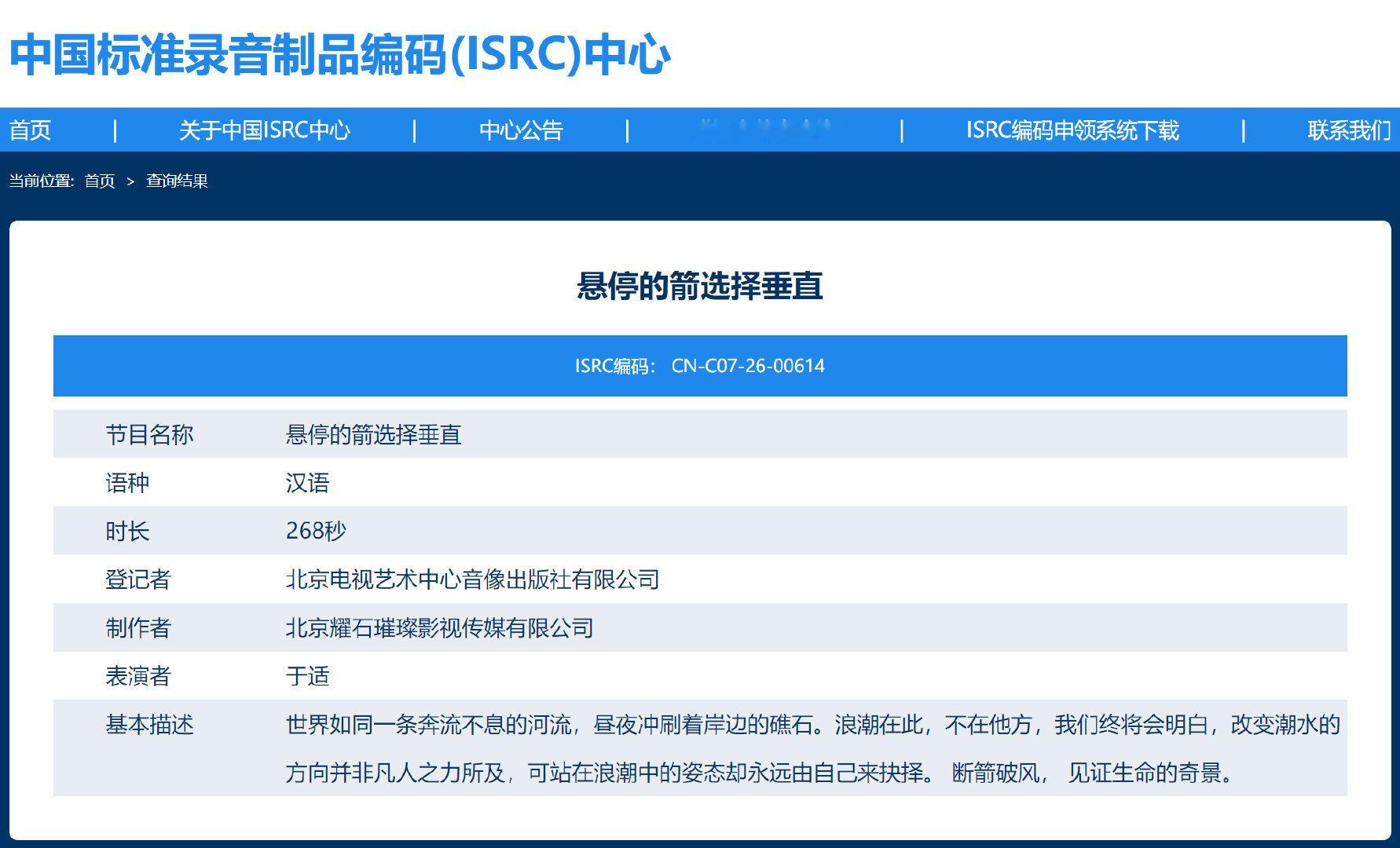Click the description line ending 见证生命的奇景
The height and width of the screenshot is (848, 1400).
click(760, 773)
